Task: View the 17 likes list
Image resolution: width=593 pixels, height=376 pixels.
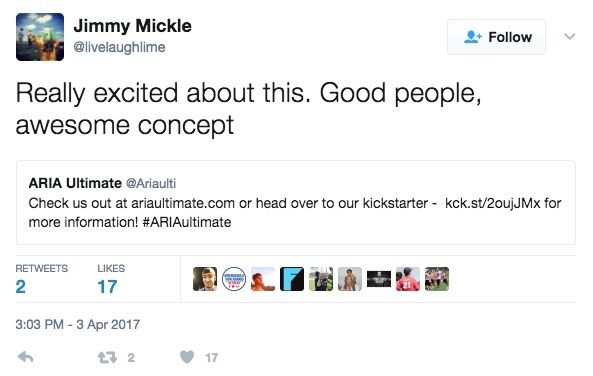Action: pos(111,279)
